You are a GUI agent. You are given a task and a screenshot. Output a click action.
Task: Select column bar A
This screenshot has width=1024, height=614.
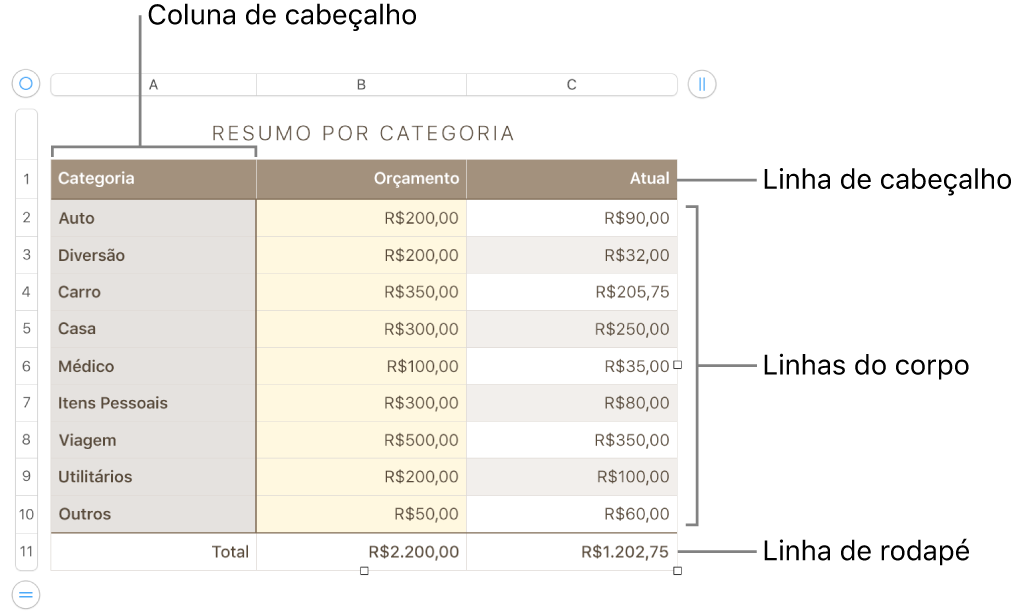point(152,84)
